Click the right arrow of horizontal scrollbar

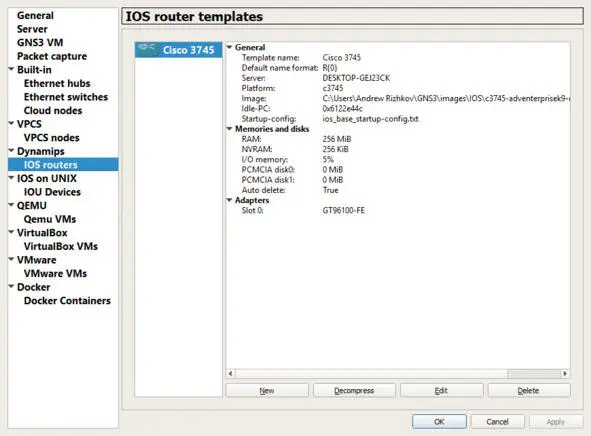click(565, 373)
